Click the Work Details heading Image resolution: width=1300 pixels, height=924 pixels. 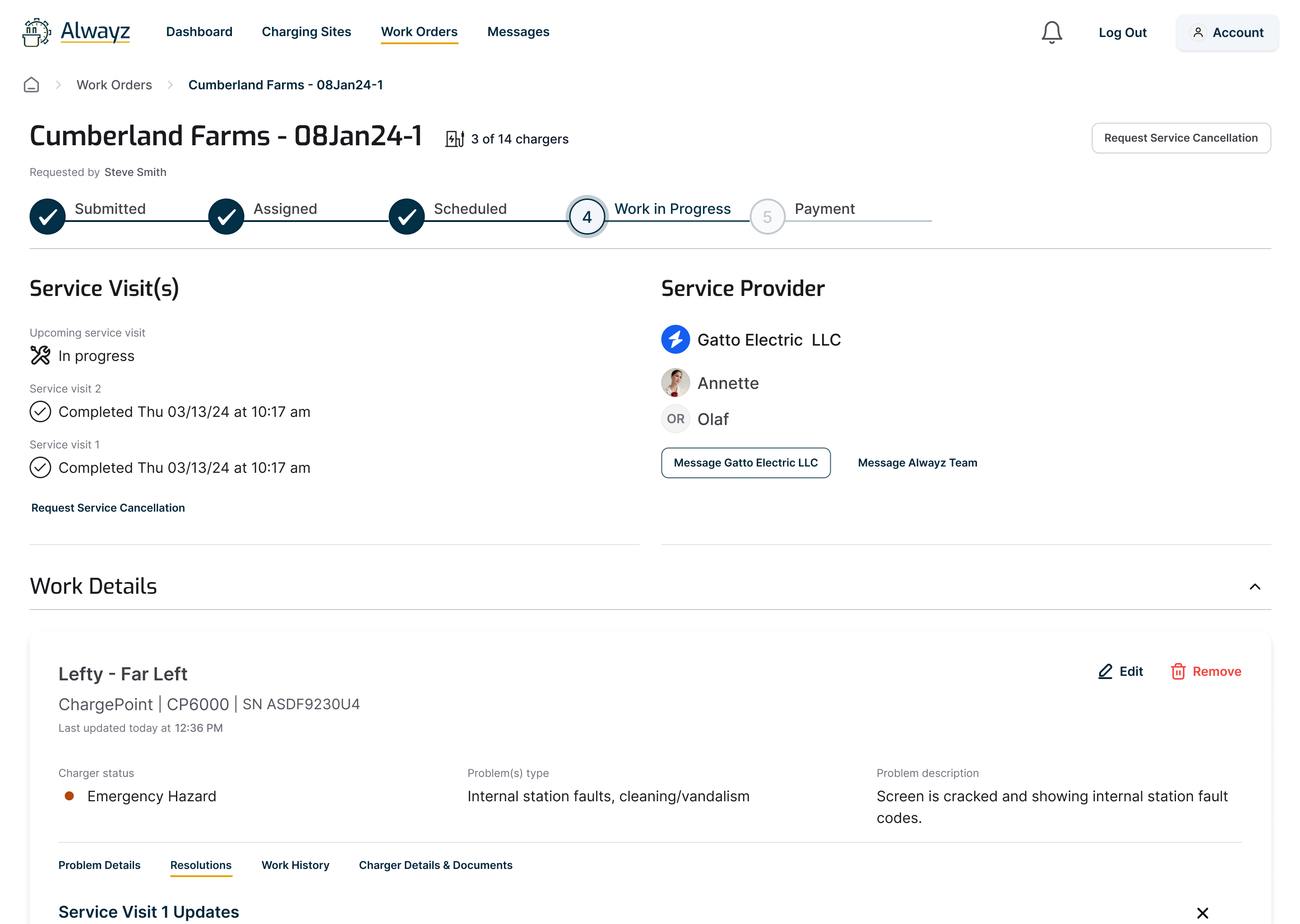pos(93,586)
